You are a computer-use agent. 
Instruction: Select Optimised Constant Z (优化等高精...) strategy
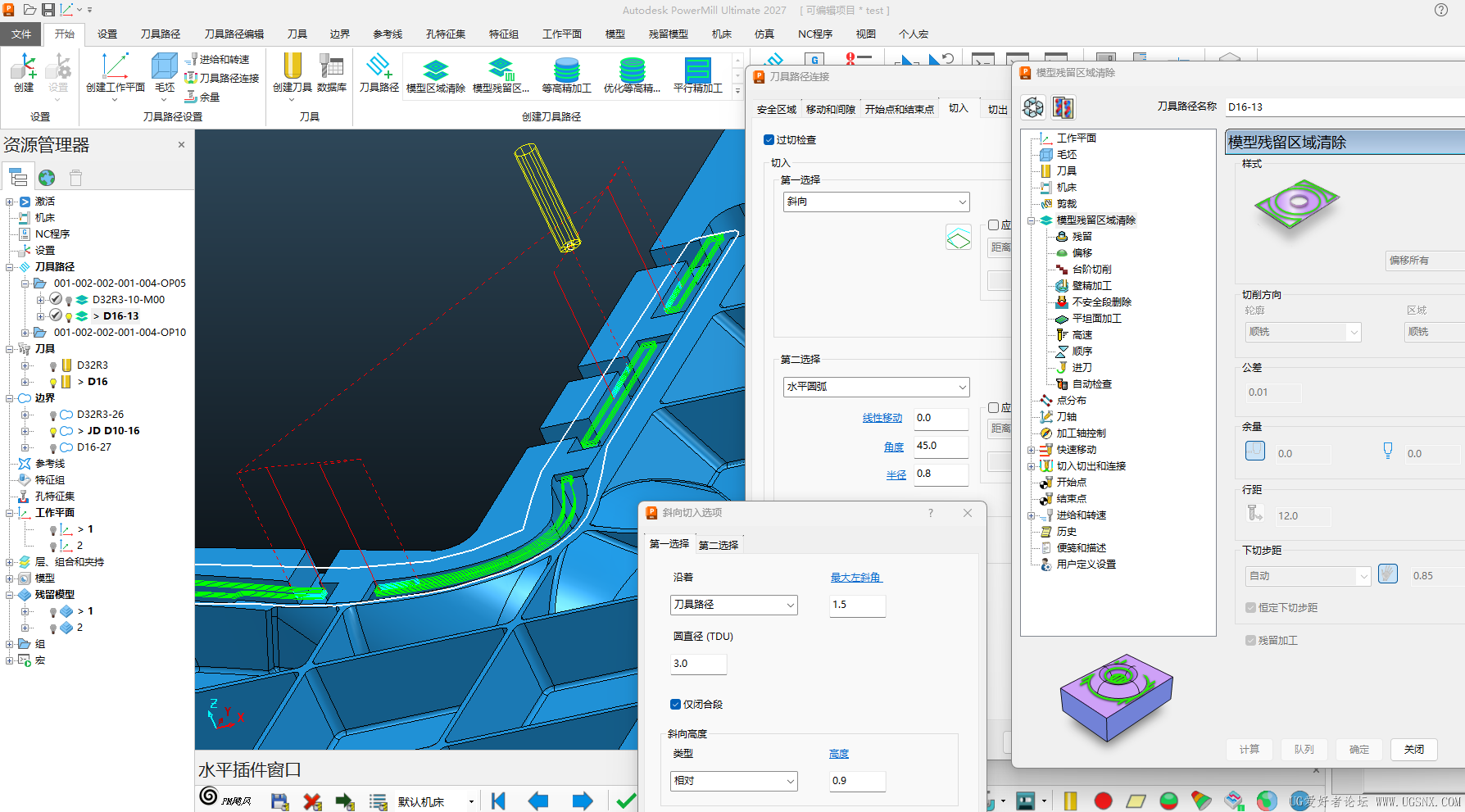632,75
